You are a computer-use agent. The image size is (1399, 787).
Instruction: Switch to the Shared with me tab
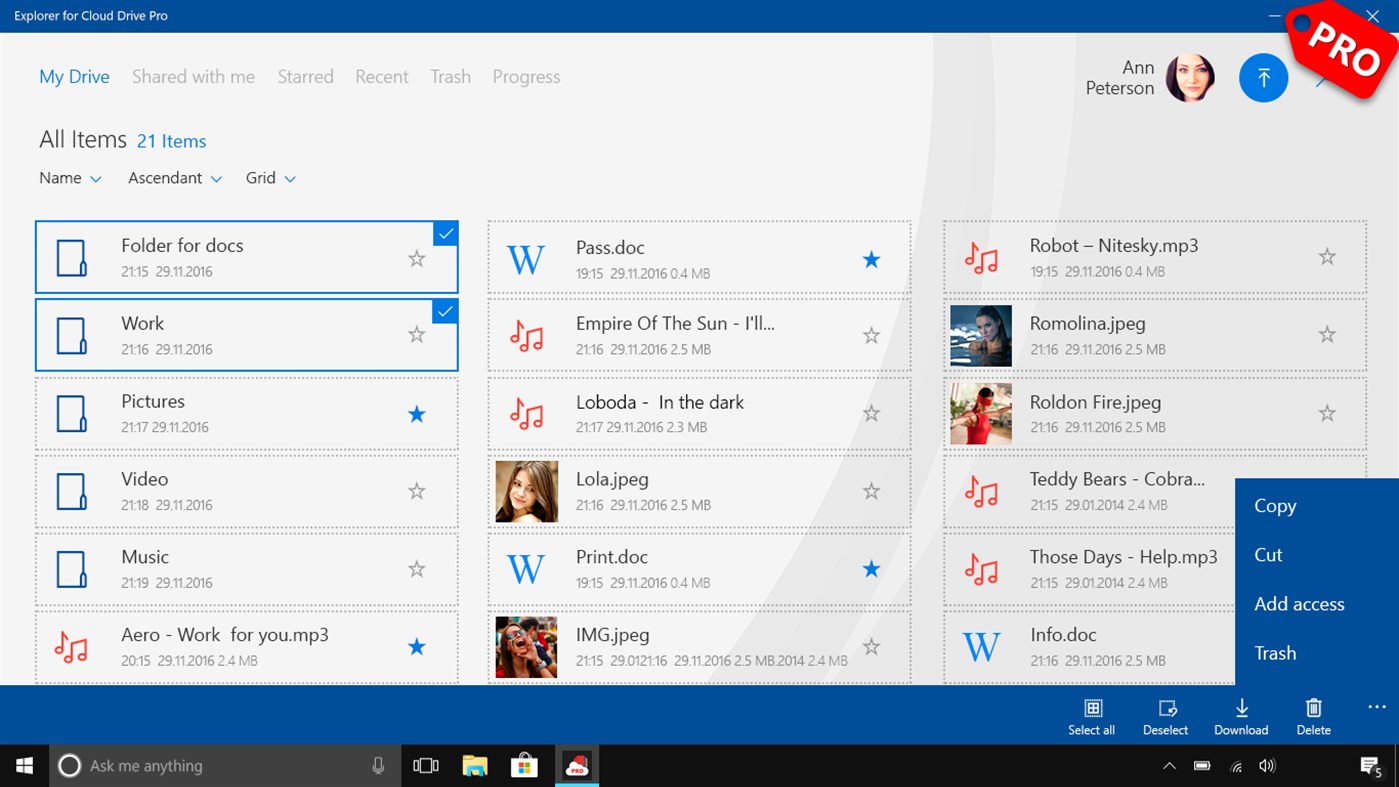[193, 76]
